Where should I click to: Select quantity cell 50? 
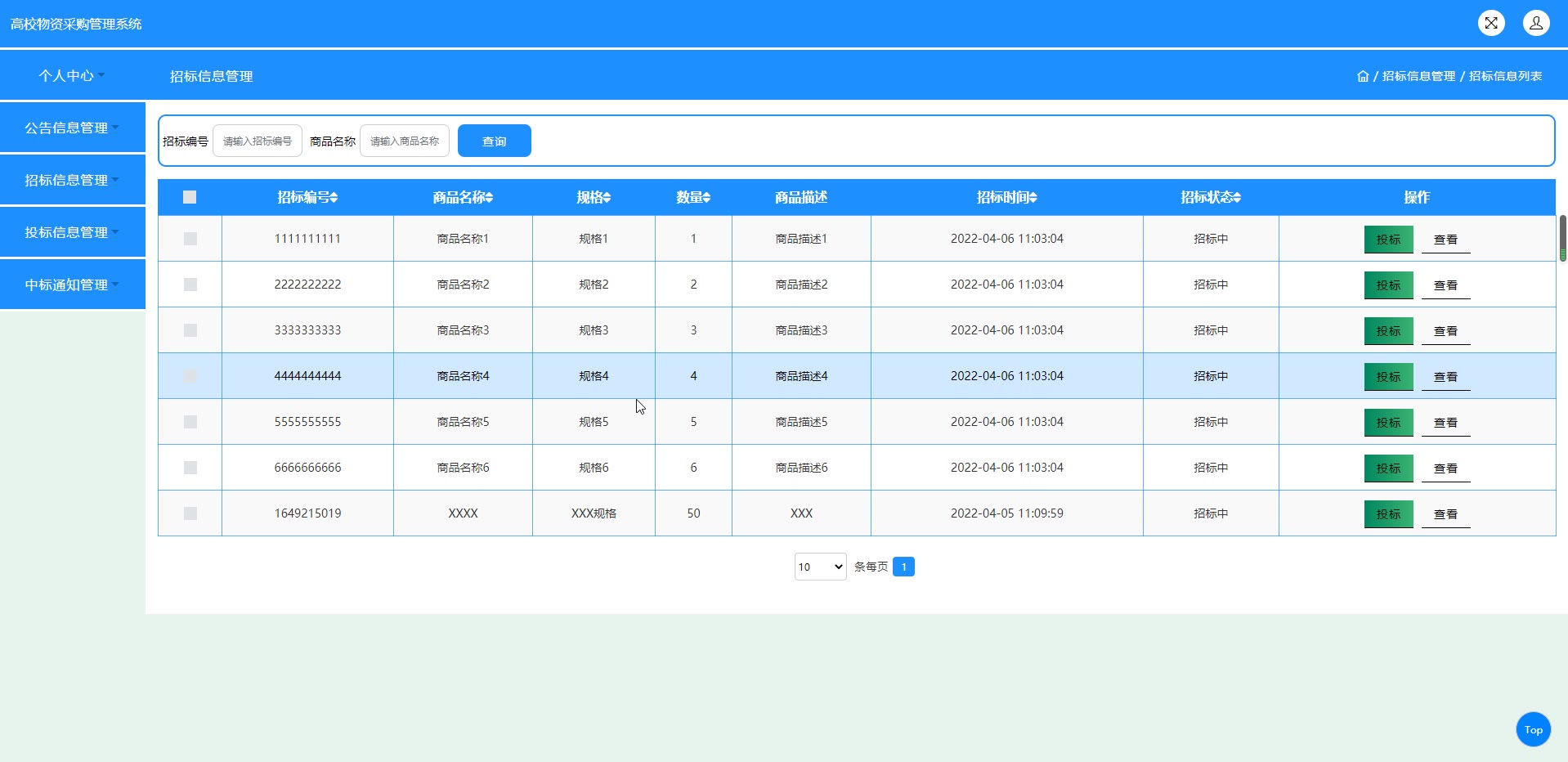[693, 513]
